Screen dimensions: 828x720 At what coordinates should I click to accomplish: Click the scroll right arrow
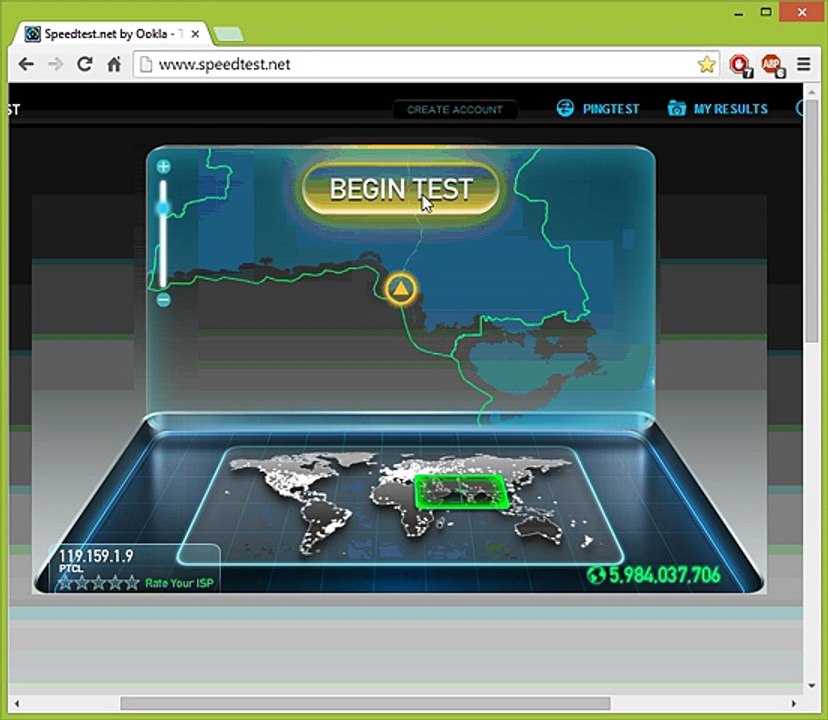pyautogui.click(x=793, y=704)
